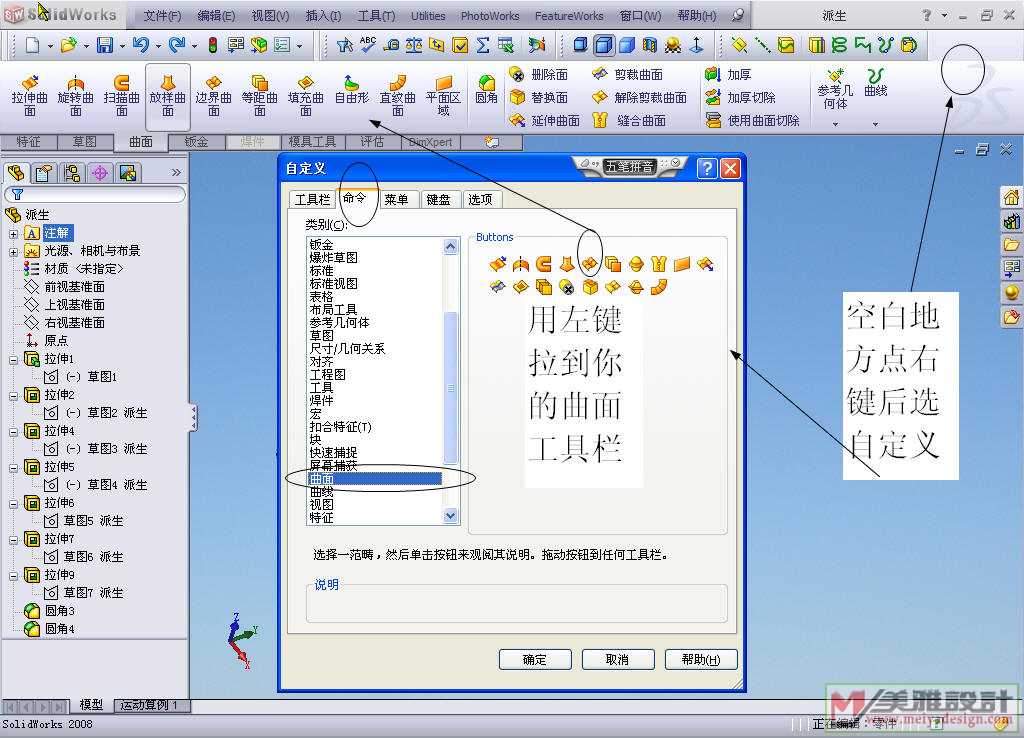Select Ruled Surface (直纹曲面) in the ribbon

398,95
